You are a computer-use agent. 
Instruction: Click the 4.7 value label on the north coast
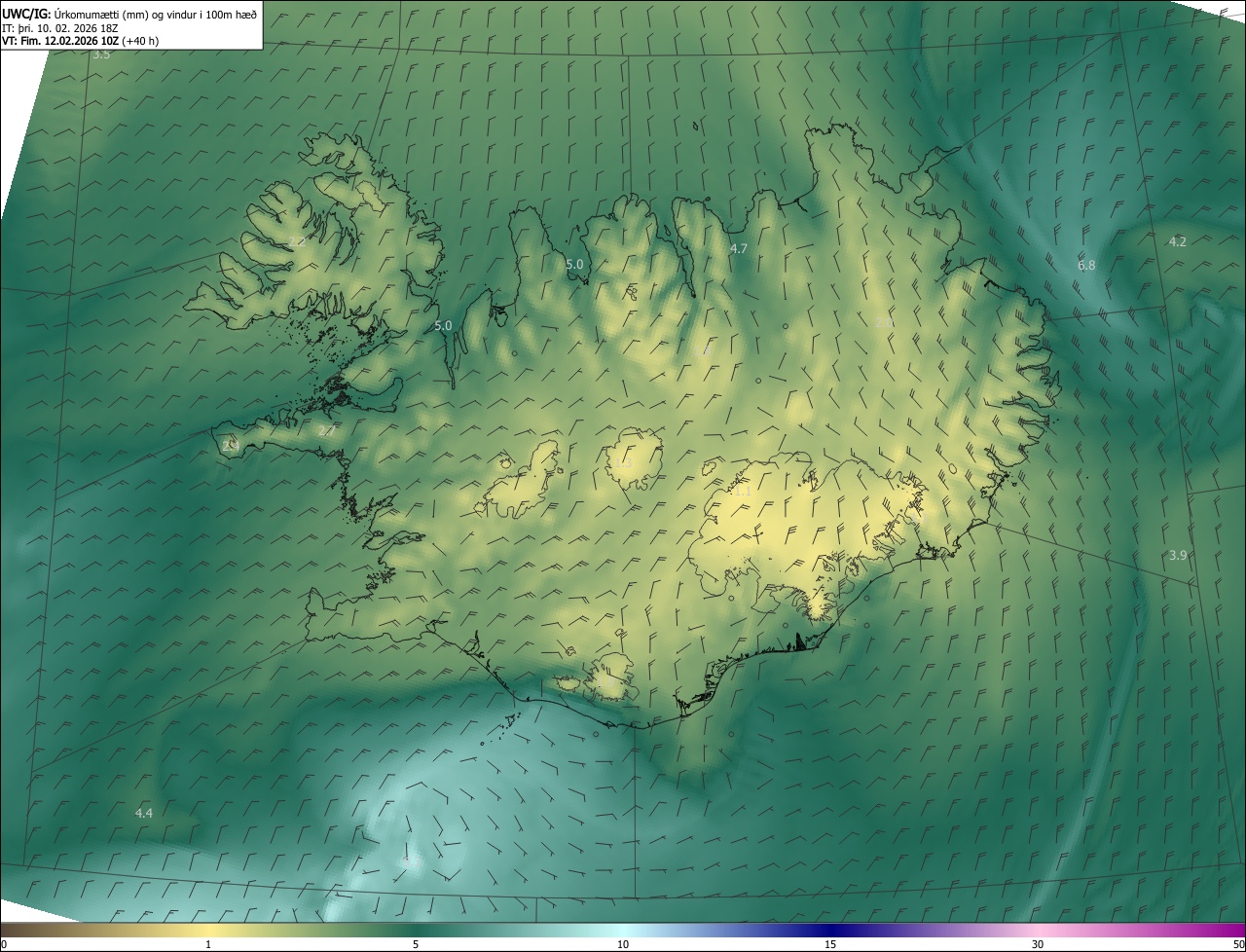point(739,249)
